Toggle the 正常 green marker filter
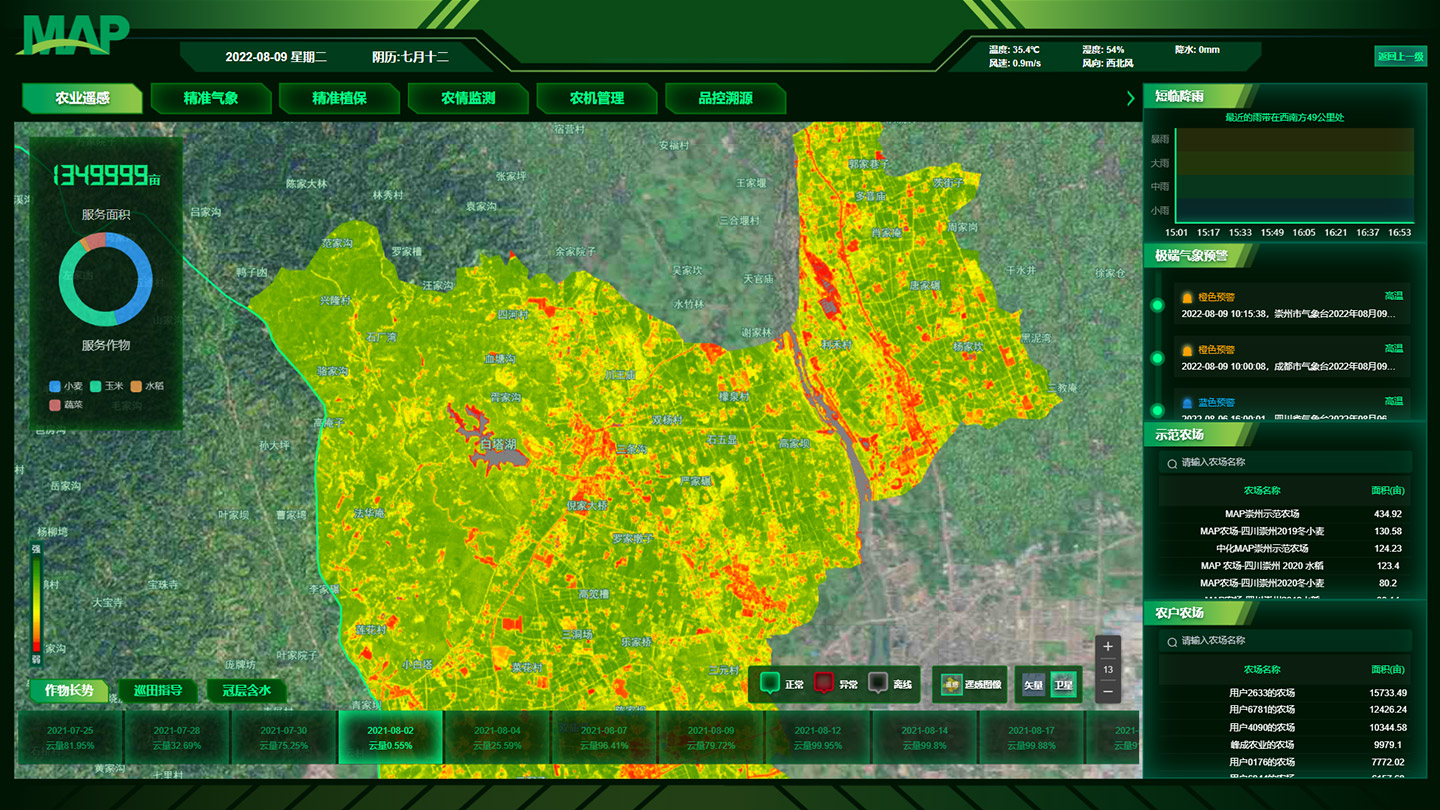The width and height of the screenshot is (1440, 810). click(x=769, y=684)
